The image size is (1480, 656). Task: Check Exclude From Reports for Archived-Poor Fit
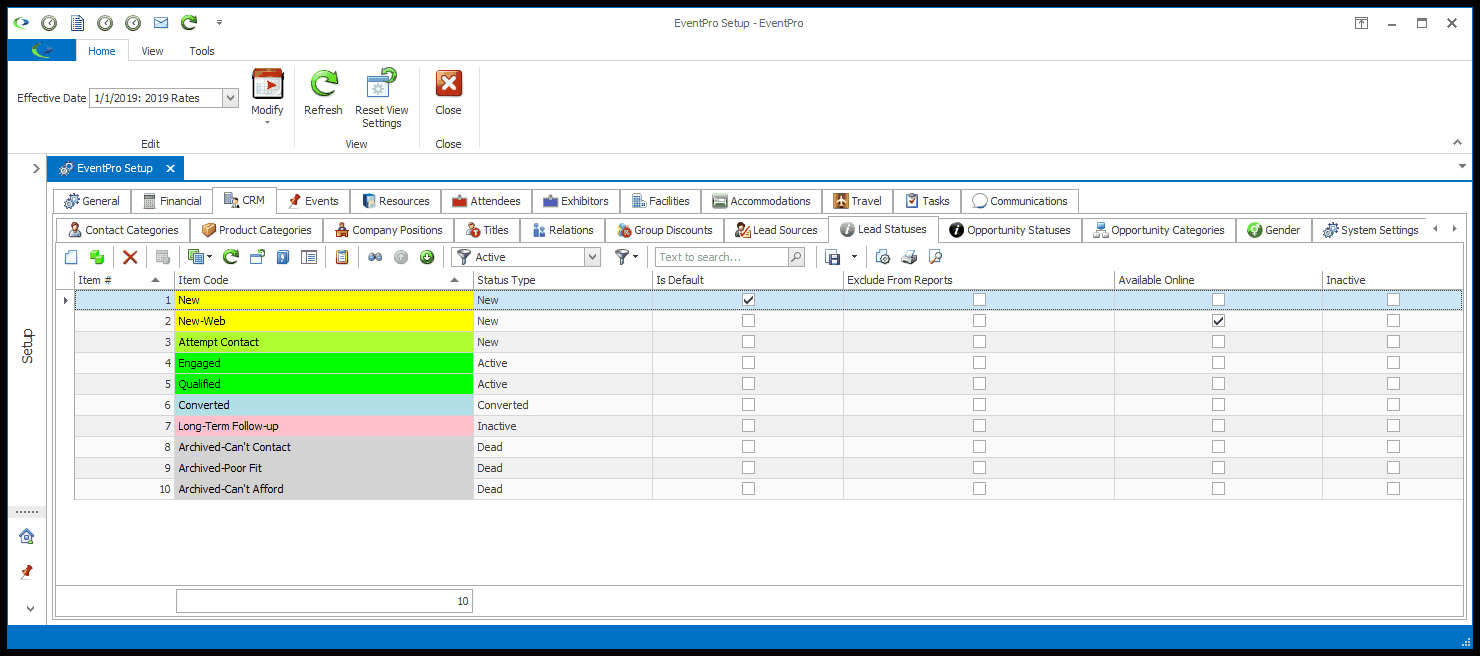[x=979, y=468]
